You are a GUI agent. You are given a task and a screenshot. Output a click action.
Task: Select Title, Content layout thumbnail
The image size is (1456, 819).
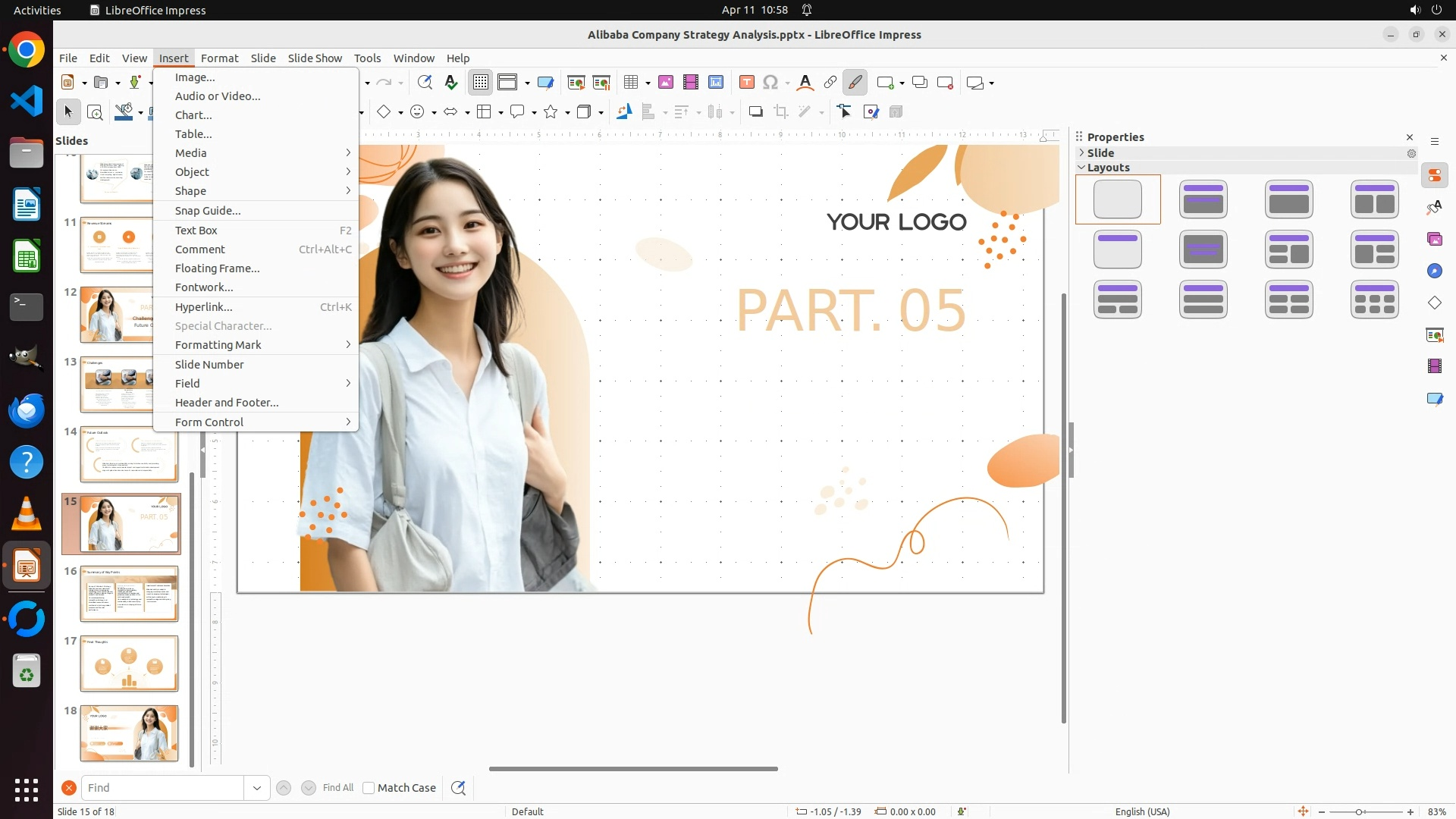1288,199
